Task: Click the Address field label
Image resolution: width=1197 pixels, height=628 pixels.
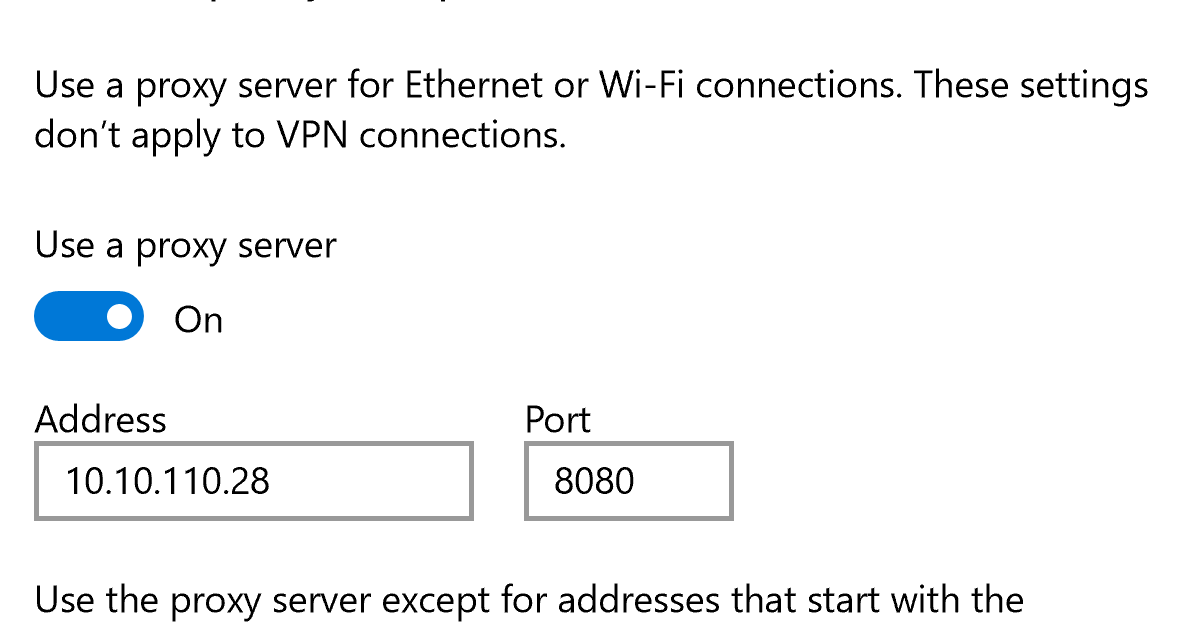Action: pos(100,419)
